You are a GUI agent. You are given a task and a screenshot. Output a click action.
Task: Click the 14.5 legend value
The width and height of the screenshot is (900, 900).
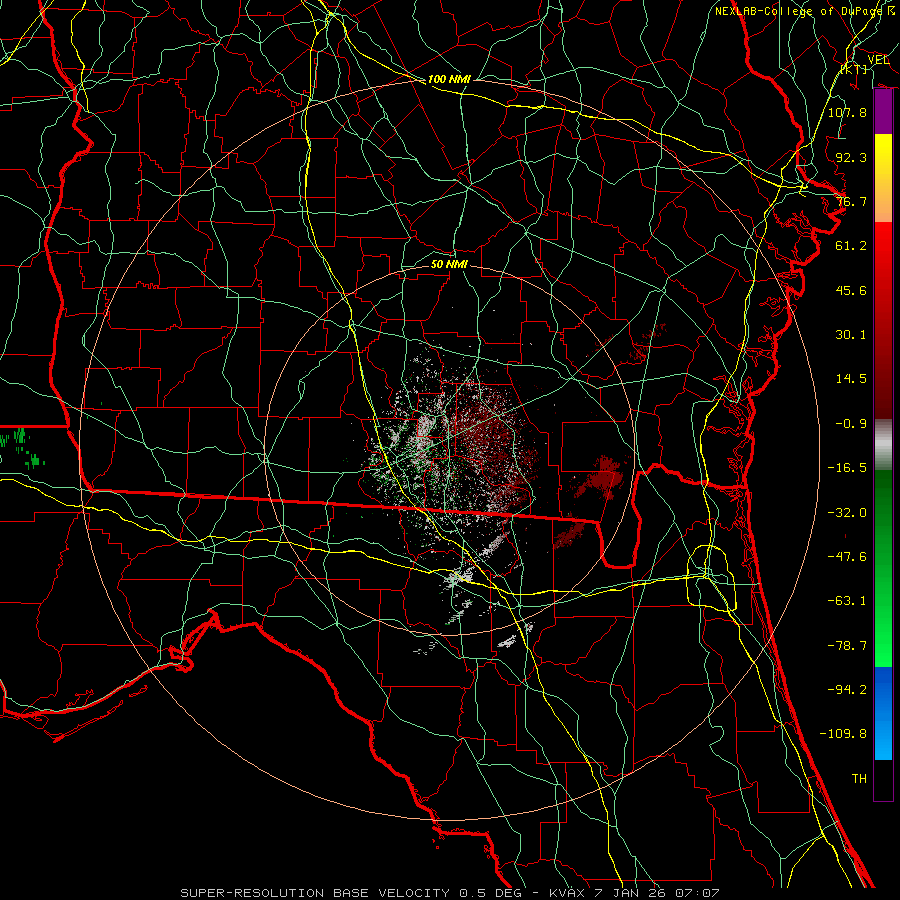coord(851,379)
